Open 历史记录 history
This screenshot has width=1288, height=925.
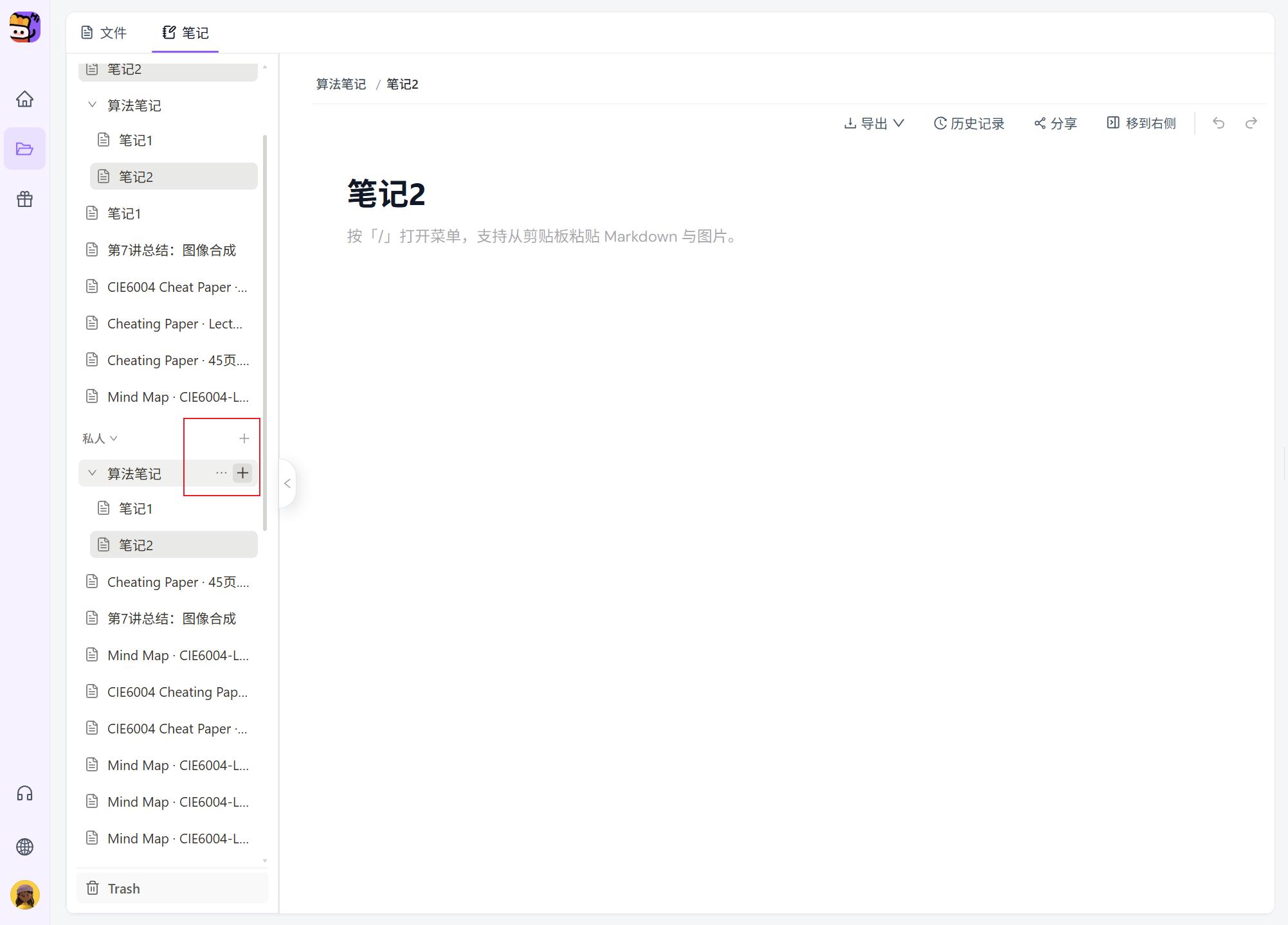pos(970,123)
